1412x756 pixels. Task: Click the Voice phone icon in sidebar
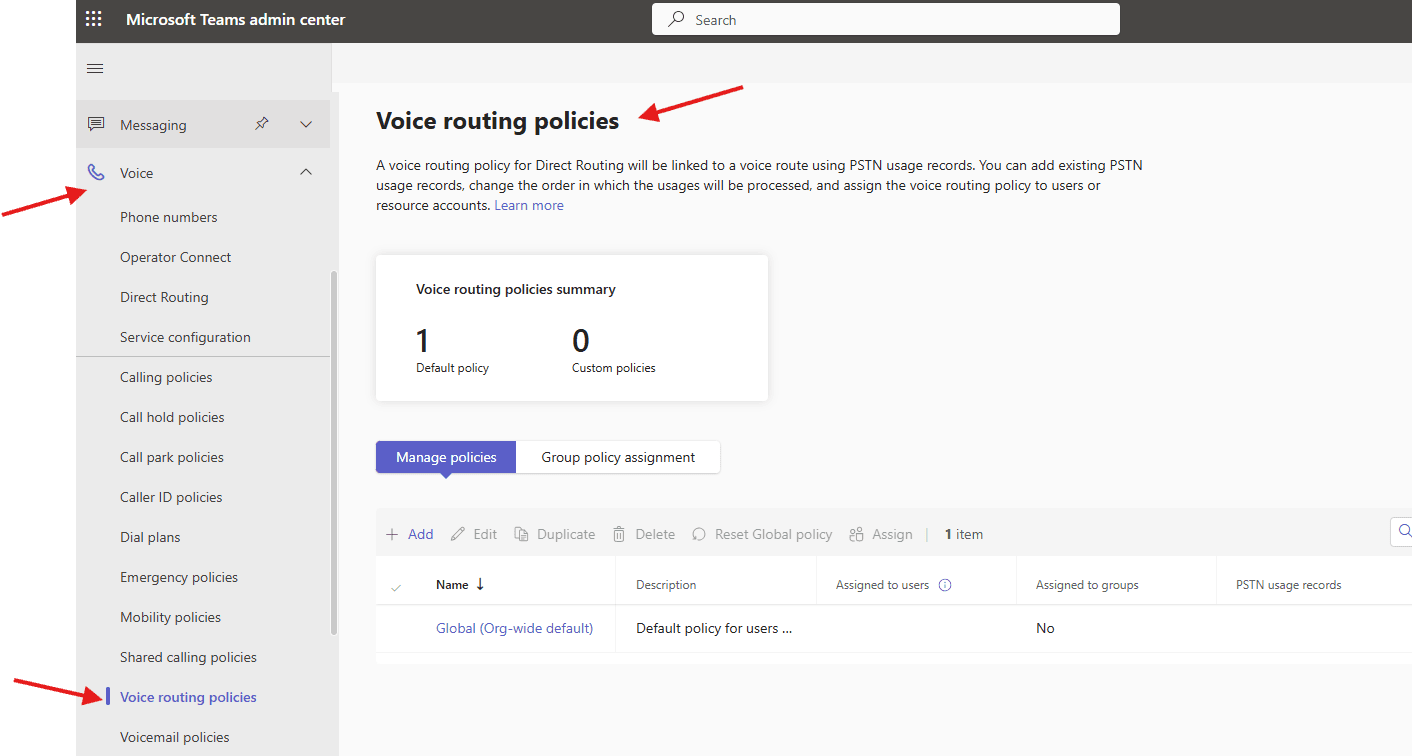coord(95,172)
